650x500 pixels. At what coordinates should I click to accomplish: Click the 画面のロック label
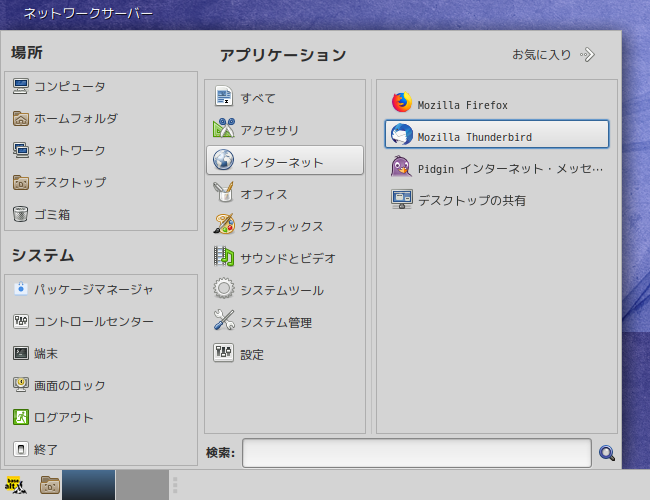(x=70, y=386)
